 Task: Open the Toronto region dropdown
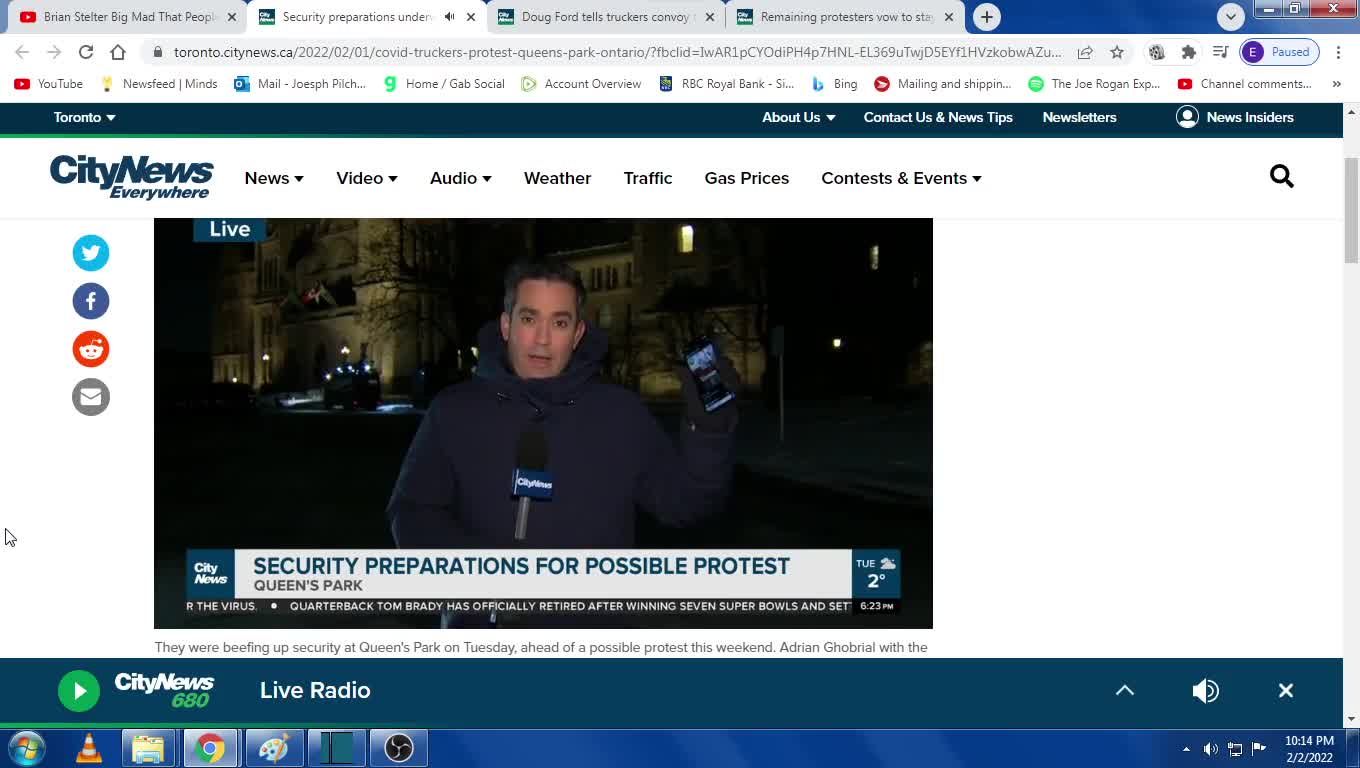(x=84, y=117)
